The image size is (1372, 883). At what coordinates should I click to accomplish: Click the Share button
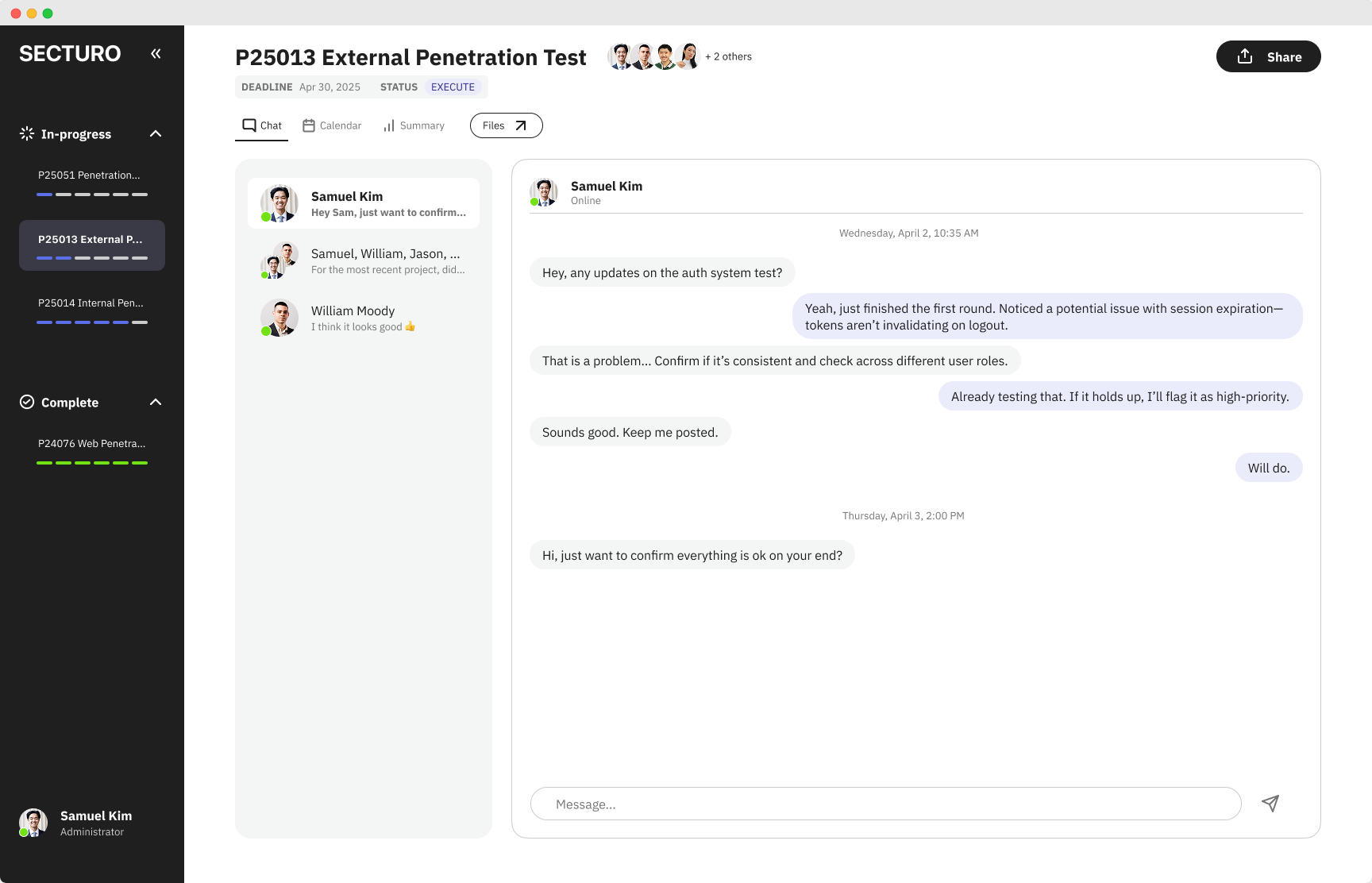(1269, 56)
